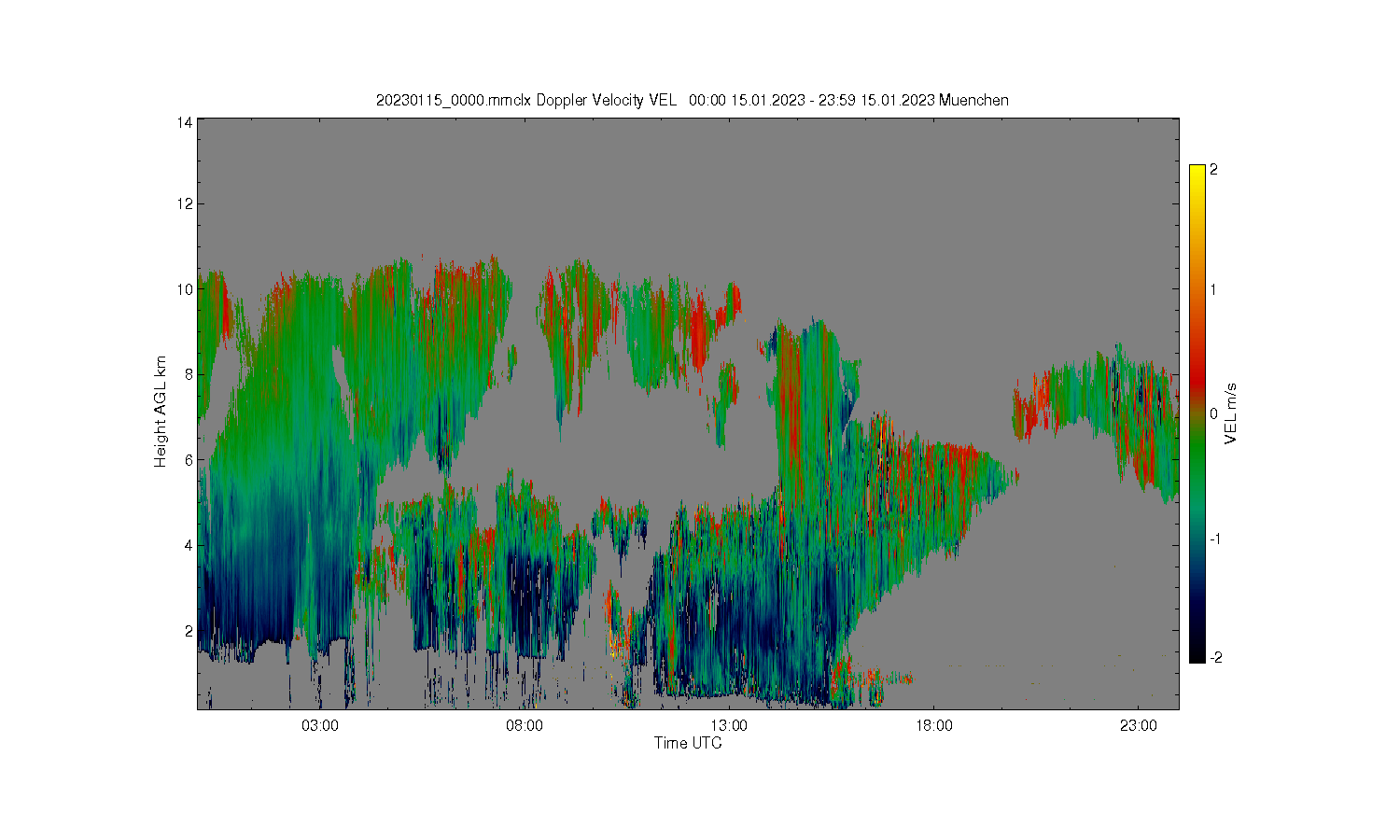Click the '03:00' time tick label

(x=320, y=725)
